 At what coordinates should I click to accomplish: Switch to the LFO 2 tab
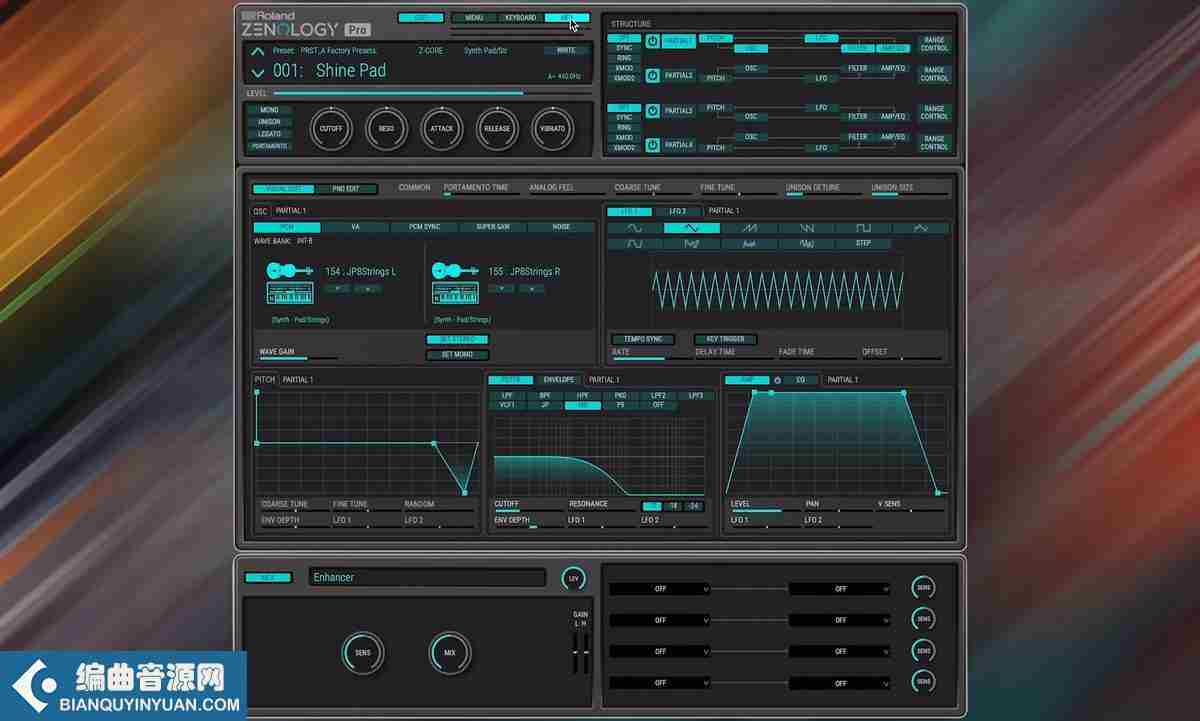(678, 211)
